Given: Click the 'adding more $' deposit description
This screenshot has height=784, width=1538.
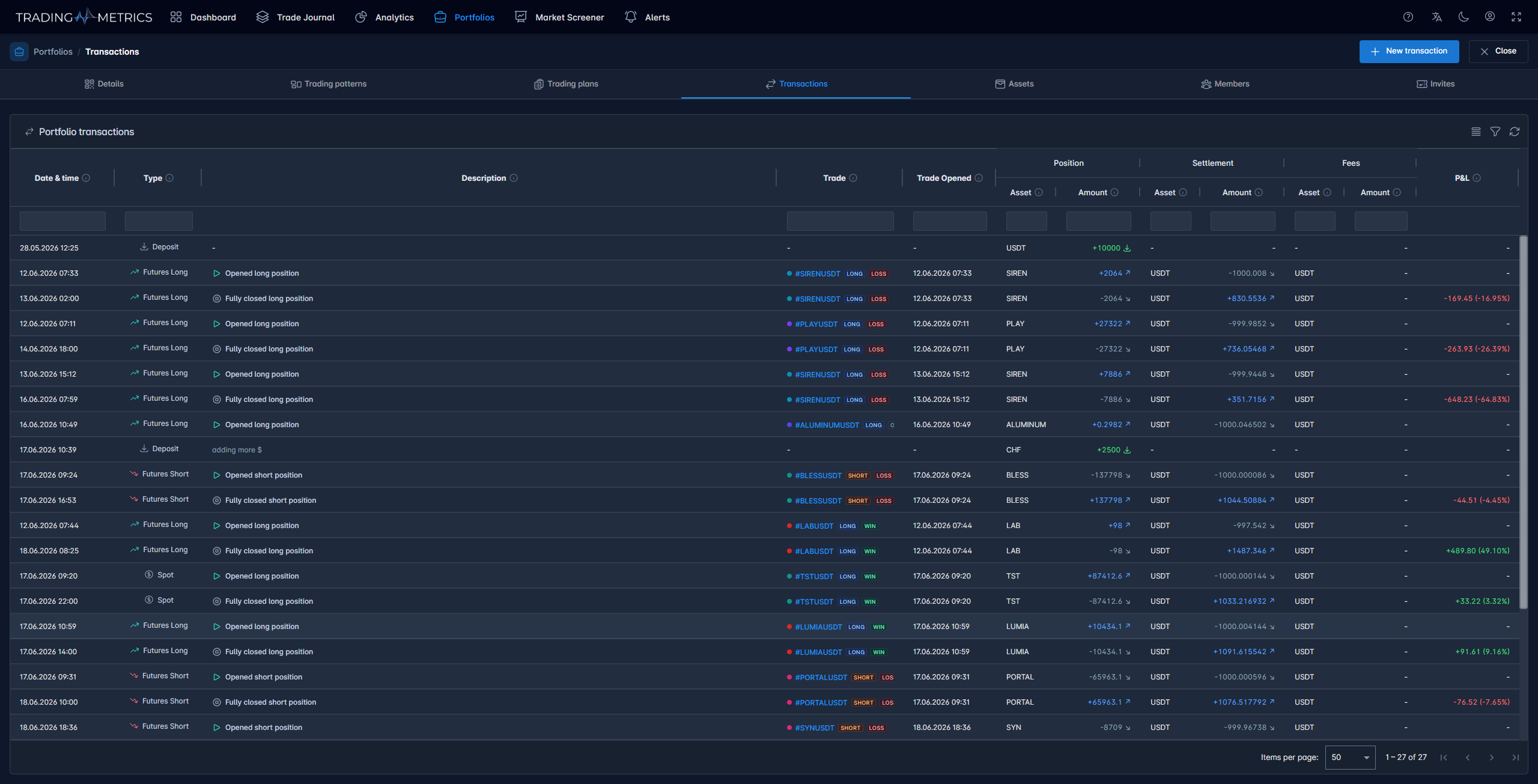Looking at the screenshot, I should (237, 450).
